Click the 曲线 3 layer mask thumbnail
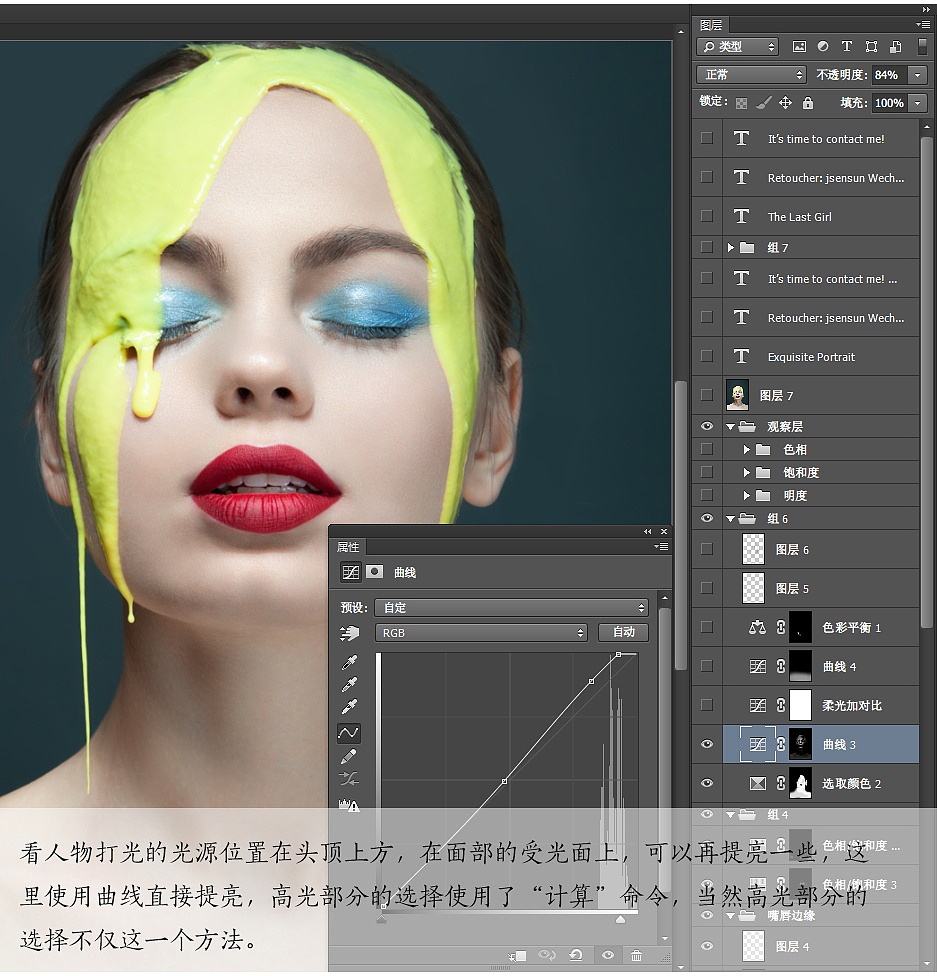Screen dimensions: 937x976 pos(801,744)
